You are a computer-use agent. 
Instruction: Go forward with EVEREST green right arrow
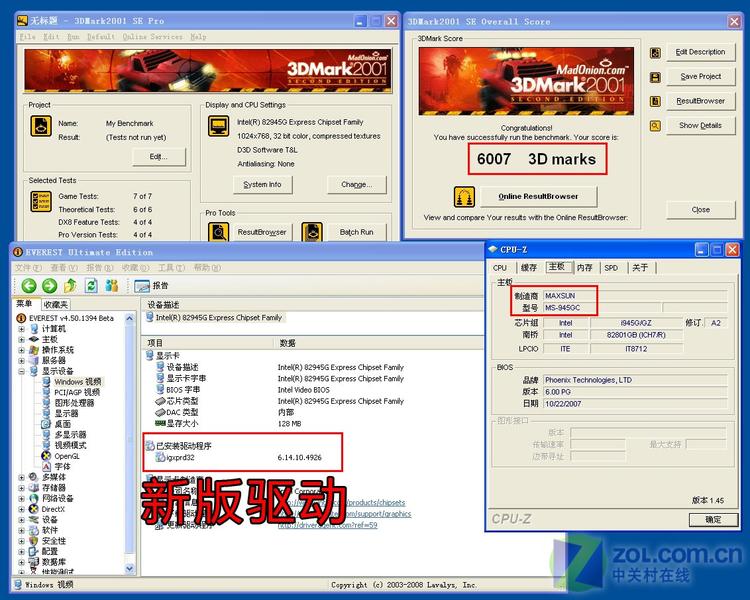[x=50, y=286]
